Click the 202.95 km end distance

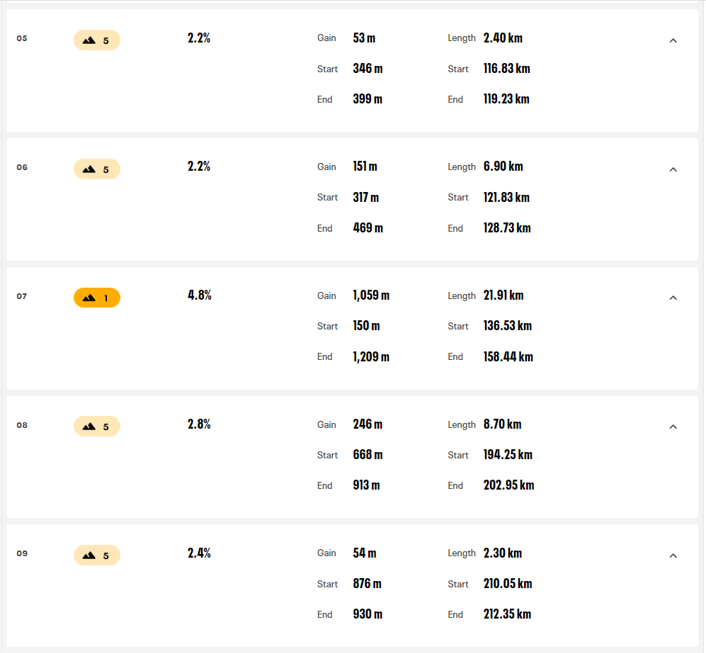click(509, 485)
